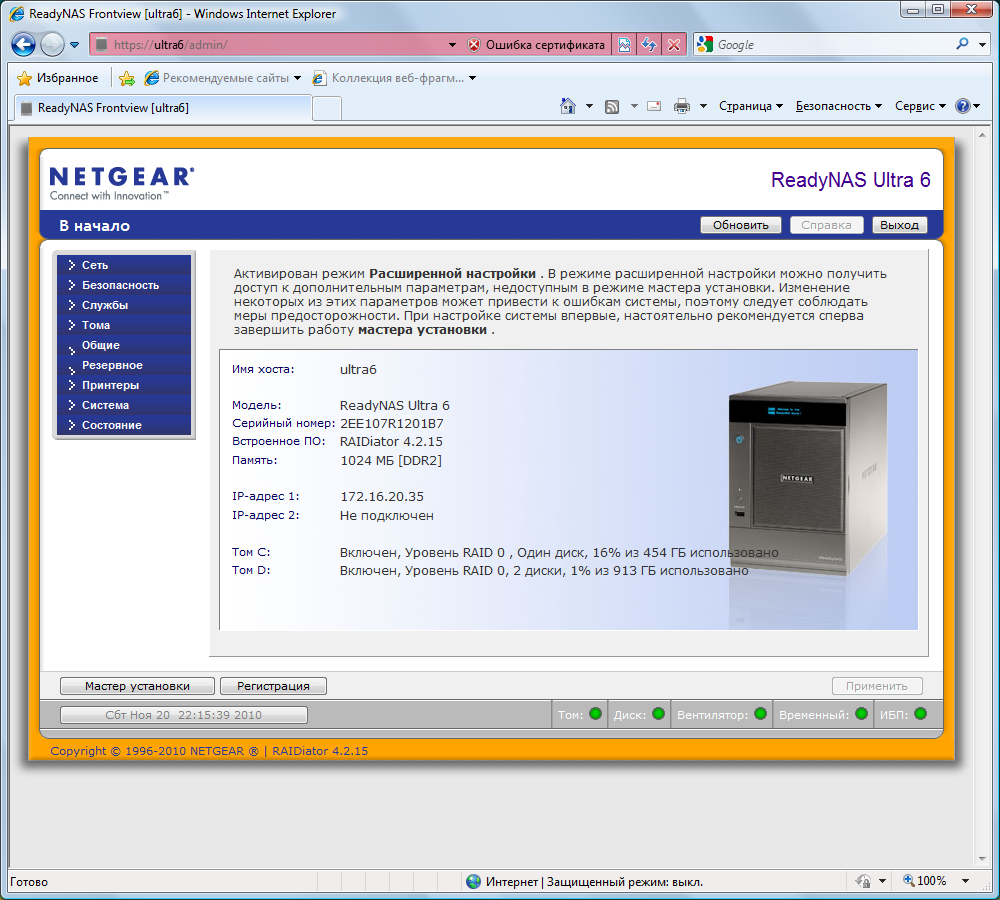Click the Home page icon
The width and height of the screenshot is (1000, 900).
568,106
